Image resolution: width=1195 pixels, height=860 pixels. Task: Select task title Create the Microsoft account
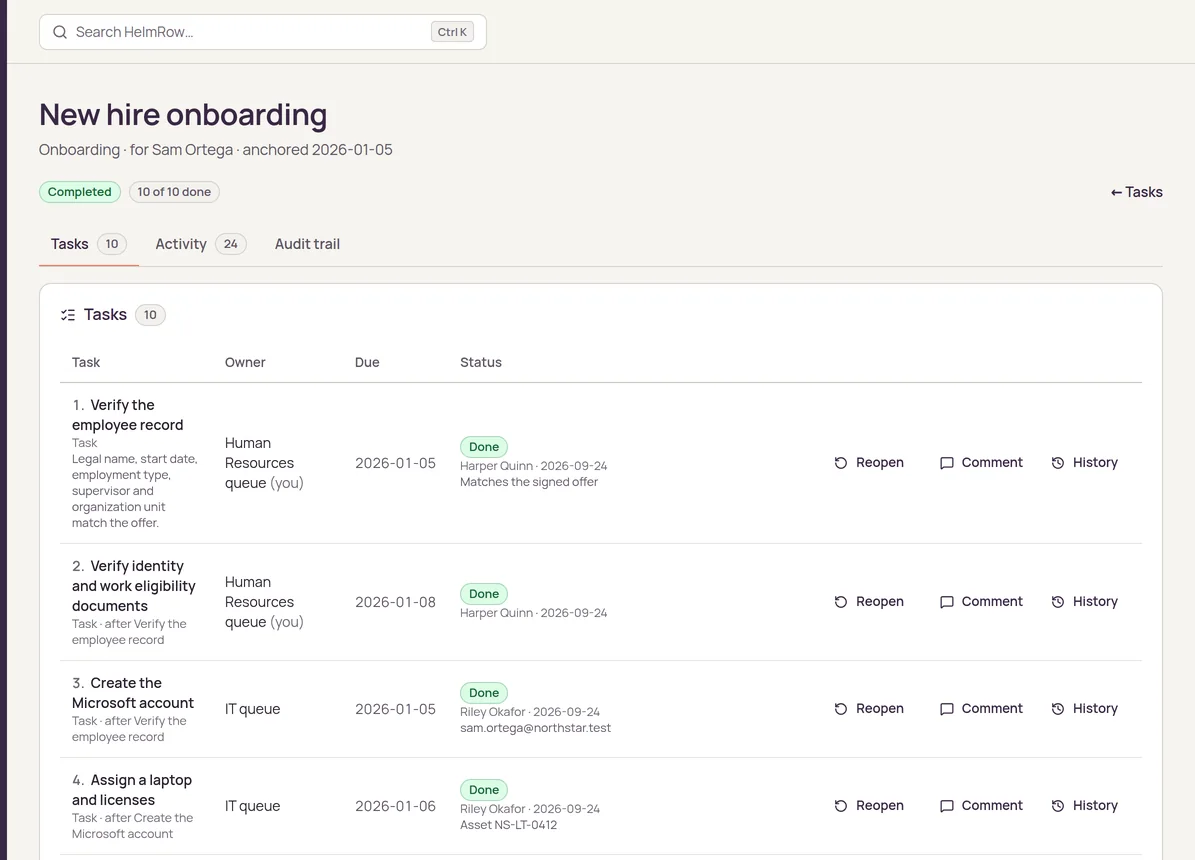[133, 693]
